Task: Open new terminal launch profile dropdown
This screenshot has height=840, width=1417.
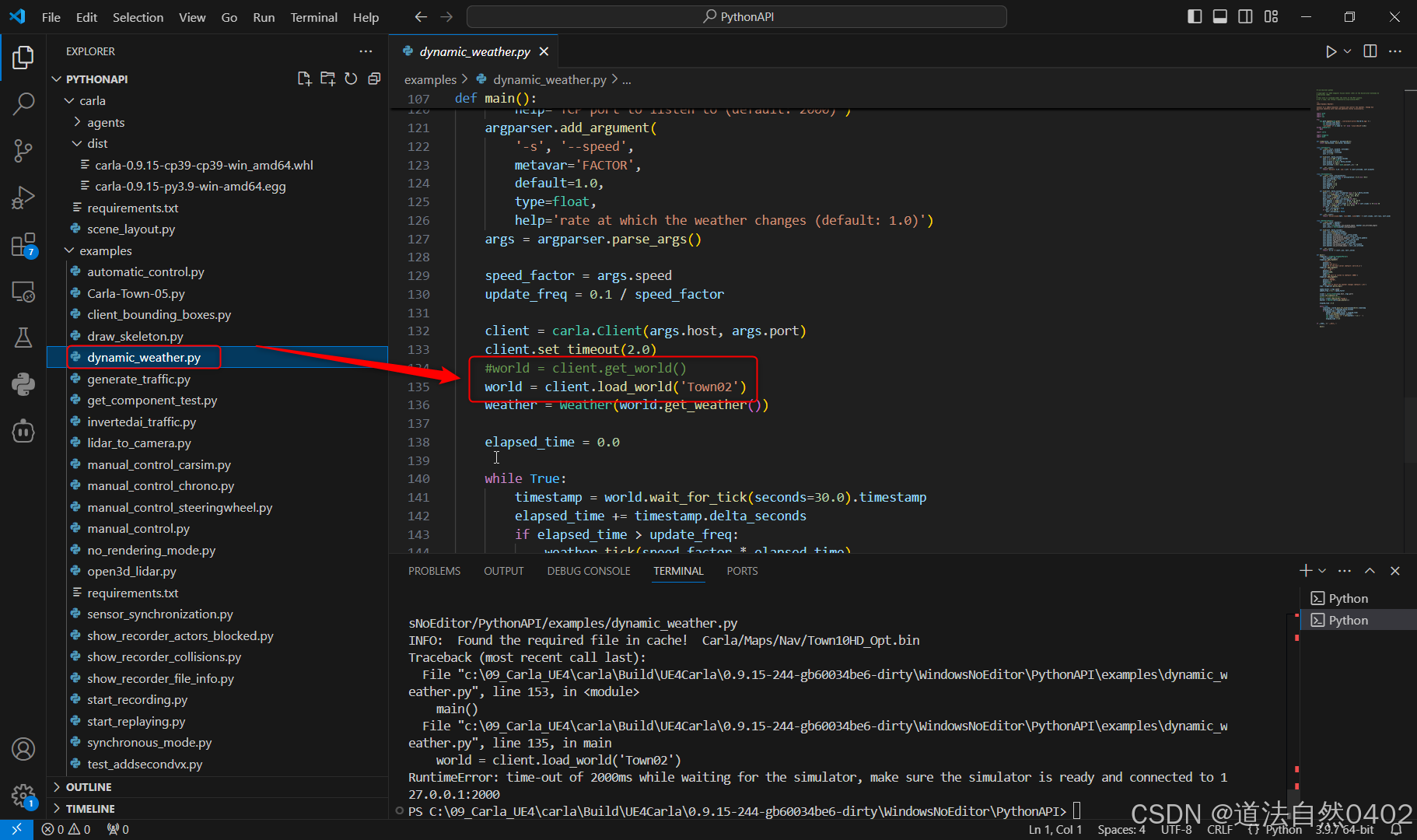Action: [1322, 571]
